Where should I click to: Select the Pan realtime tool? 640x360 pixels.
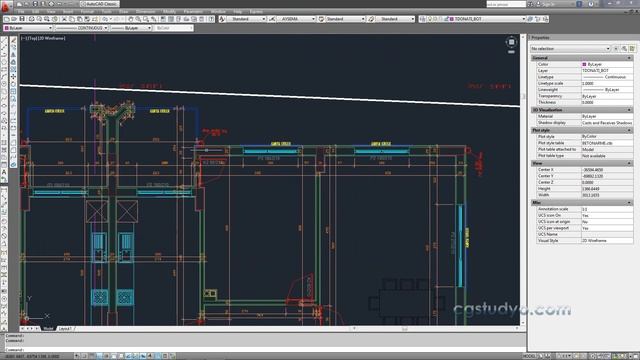[131, 19]
